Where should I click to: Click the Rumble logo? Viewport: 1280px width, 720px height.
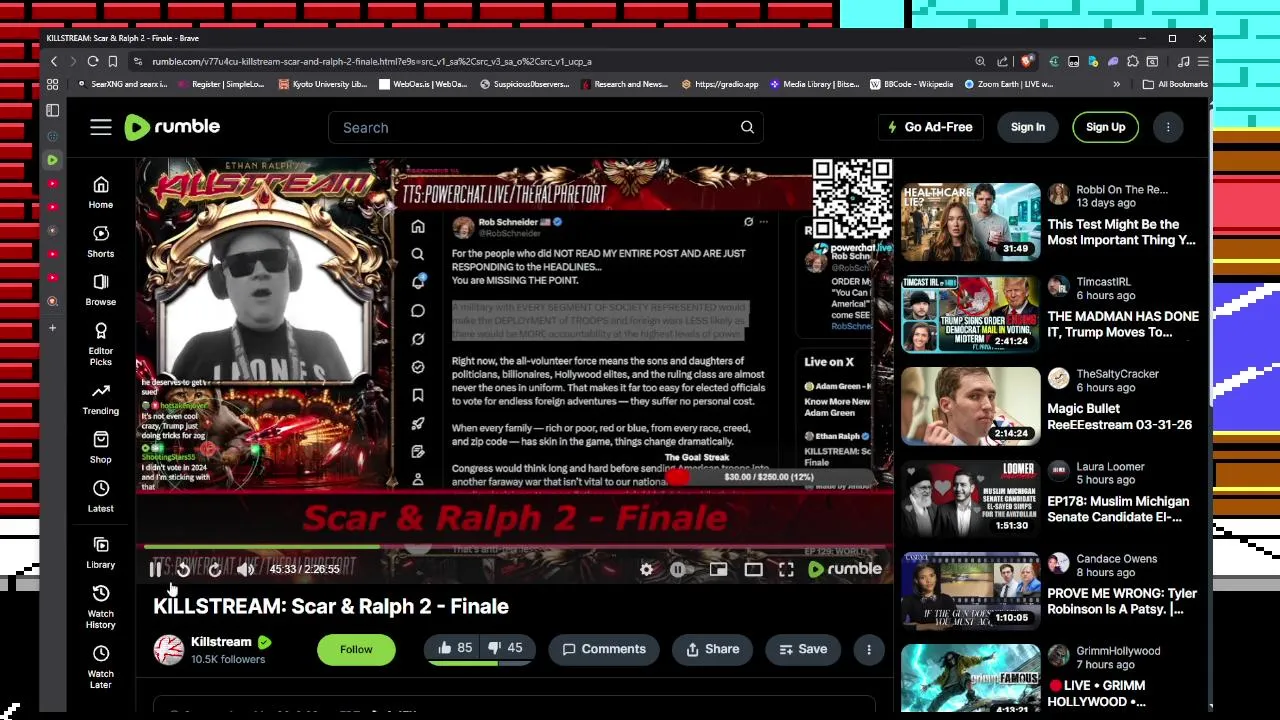[x=172, y=127]
